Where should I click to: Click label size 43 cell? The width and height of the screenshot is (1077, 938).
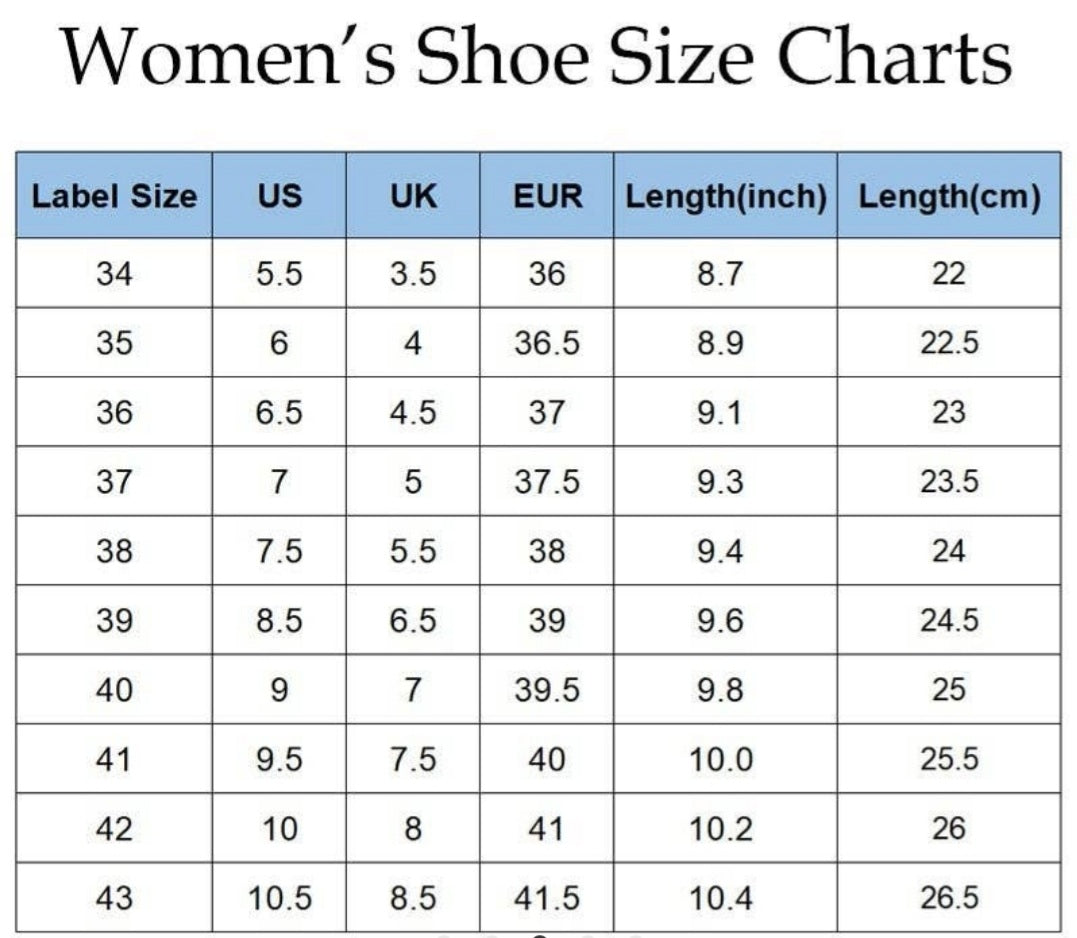click(x=114, y=898)
